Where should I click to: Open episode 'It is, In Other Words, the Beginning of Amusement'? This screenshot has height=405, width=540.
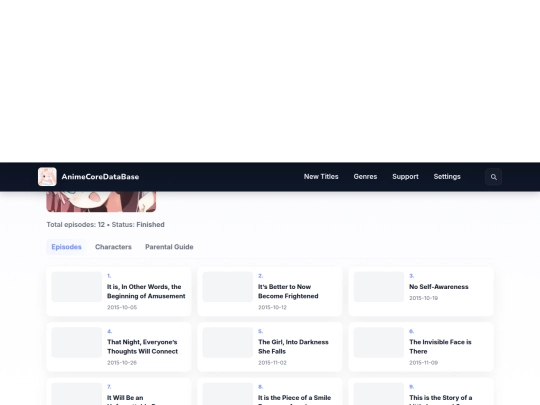[x=146, y=291]
